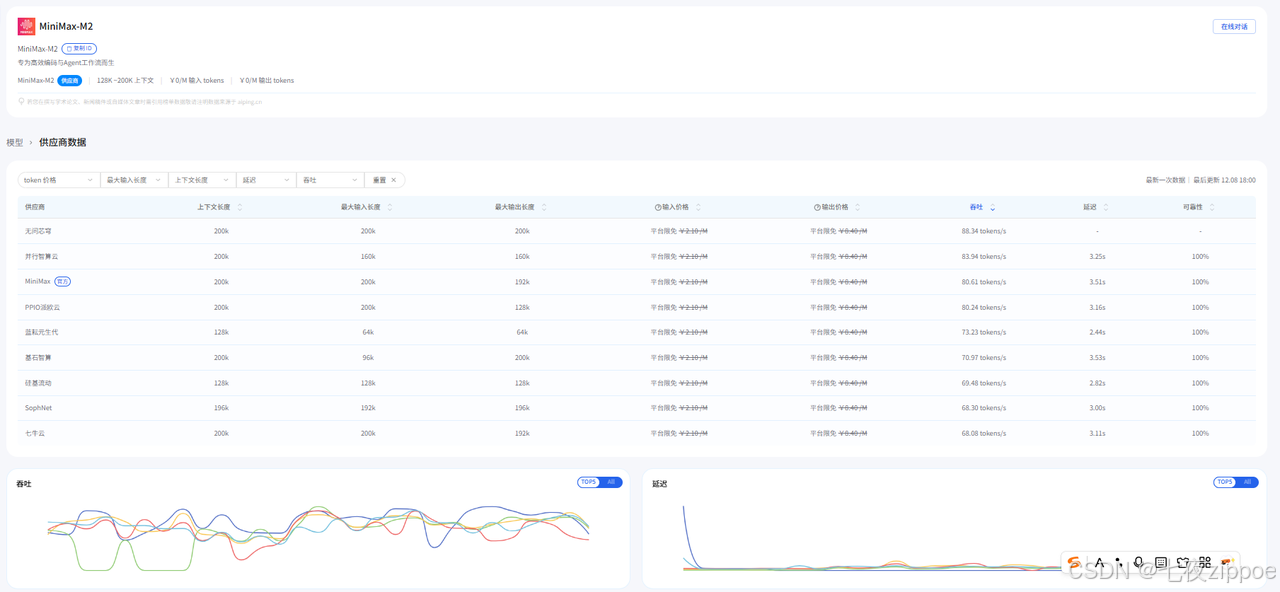Click the 88.34 tokens/s throughput value
Viewport: 1280px width, 592px height.
[984, 231]
